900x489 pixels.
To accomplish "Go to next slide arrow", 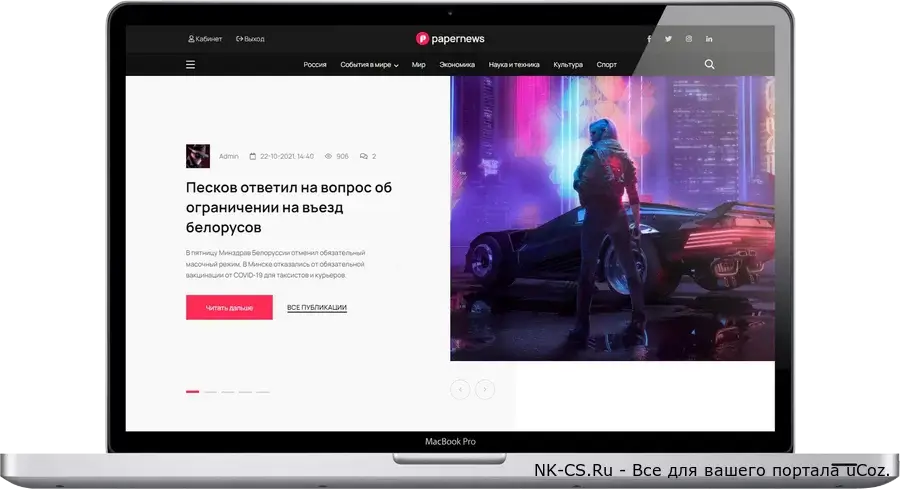I will tap(485, 389).
